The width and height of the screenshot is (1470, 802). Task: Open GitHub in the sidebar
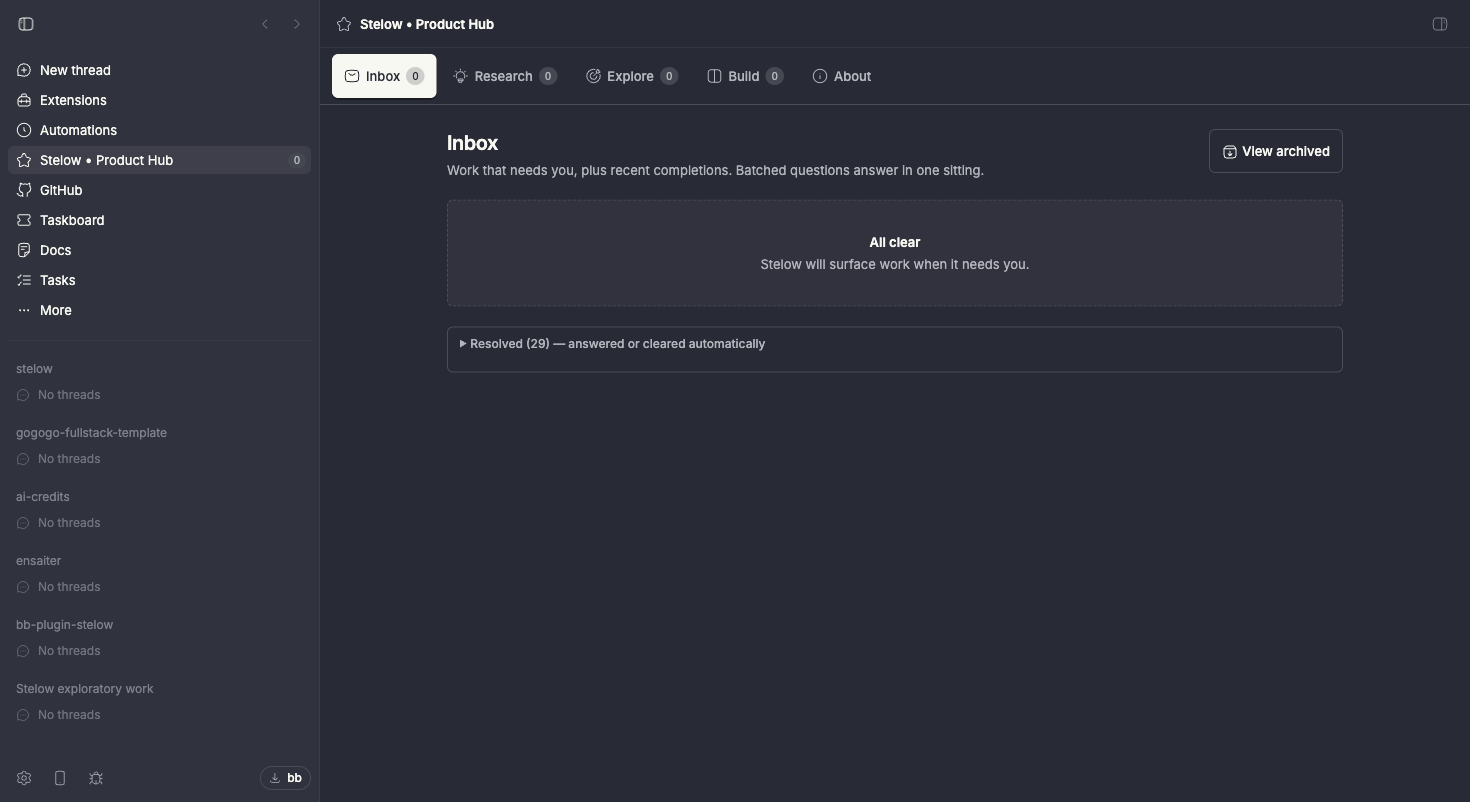160,190
